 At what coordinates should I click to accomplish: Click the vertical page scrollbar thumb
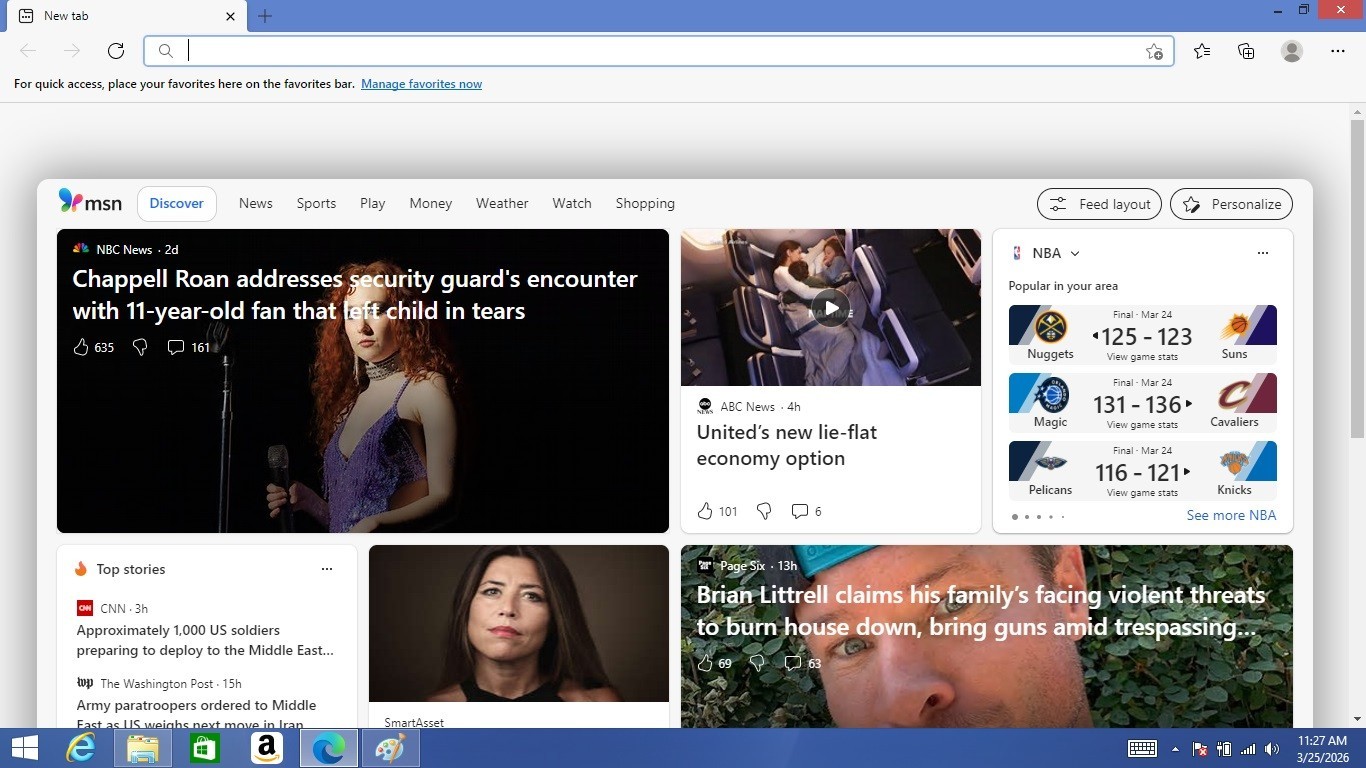pyautogui.click(x=1357, y=277)
